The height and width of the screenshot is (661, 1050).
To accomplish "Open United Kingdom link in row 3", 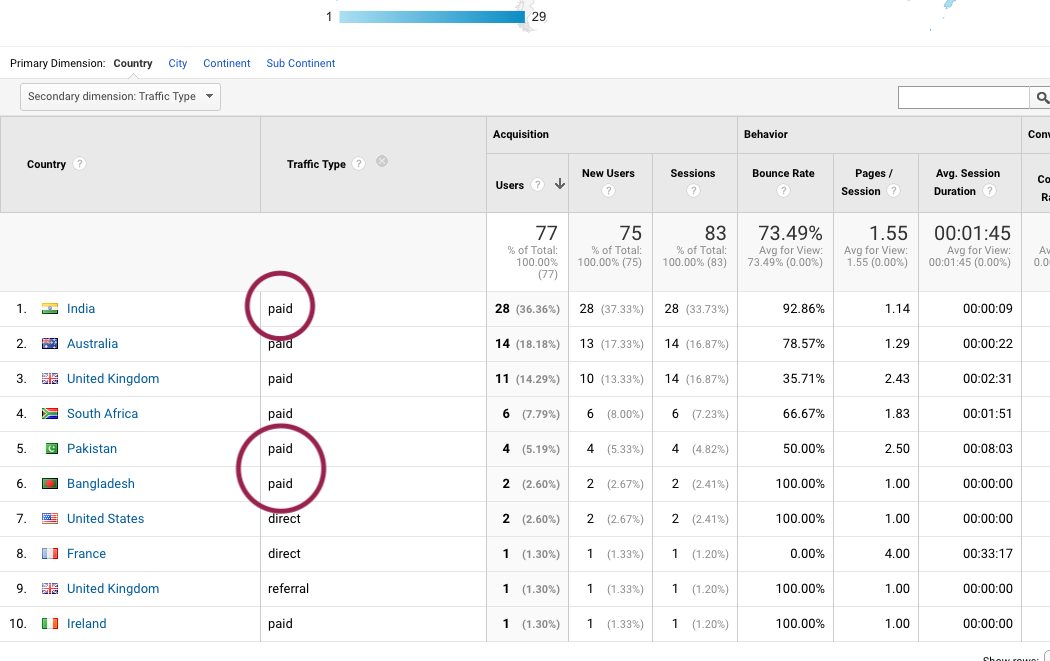I will click(x=113, y=378).
